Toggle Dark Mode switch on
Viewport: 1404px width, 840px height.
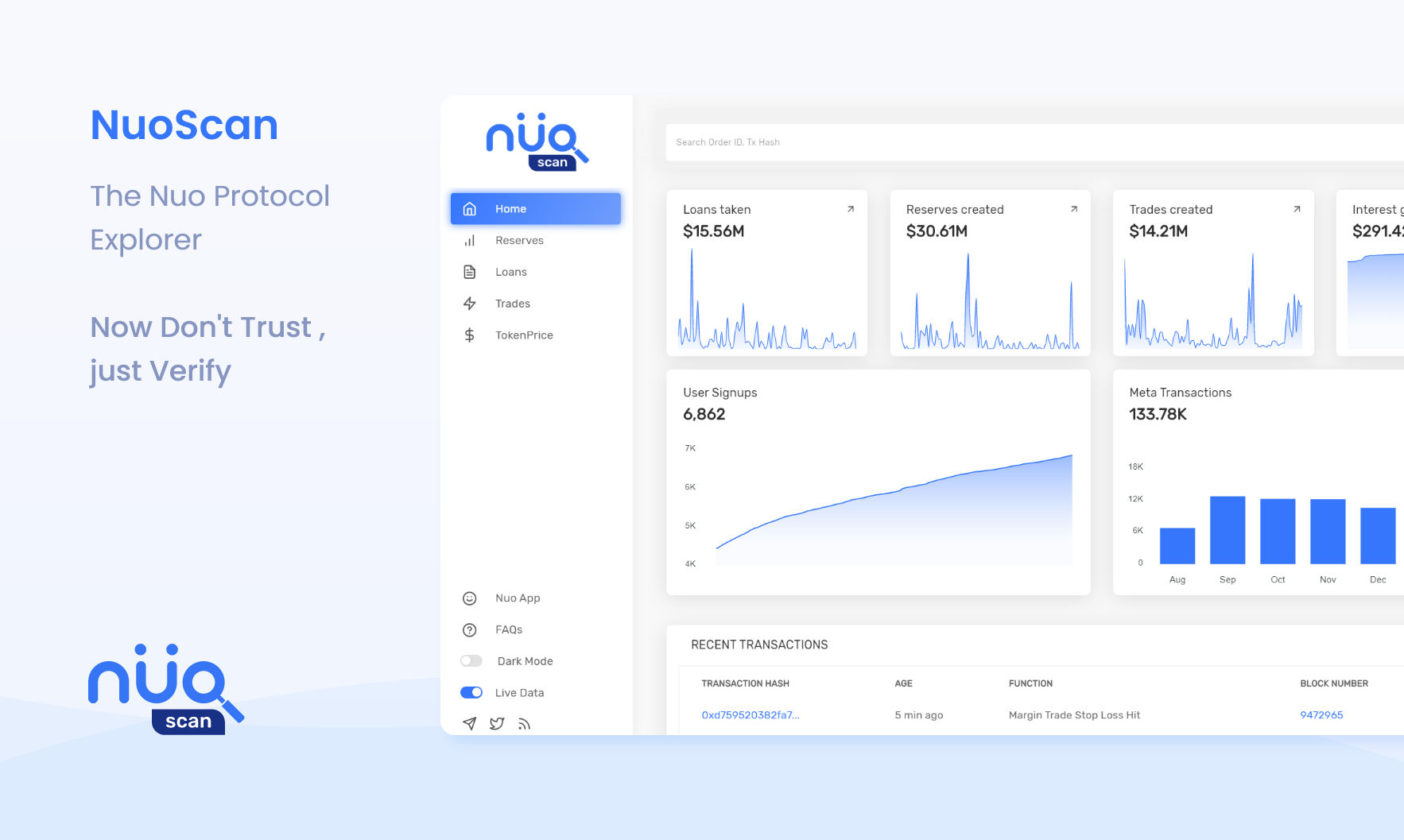471,661
